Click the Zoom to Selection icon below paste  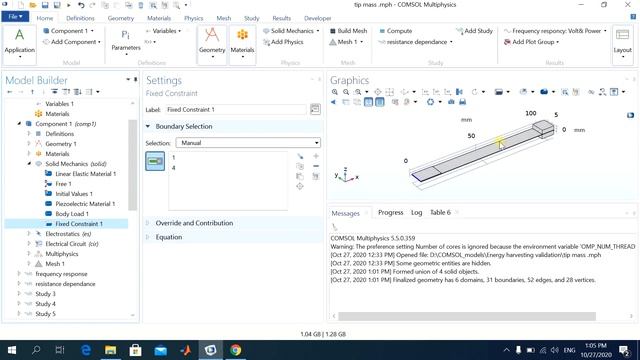click(x=300, y=187)
